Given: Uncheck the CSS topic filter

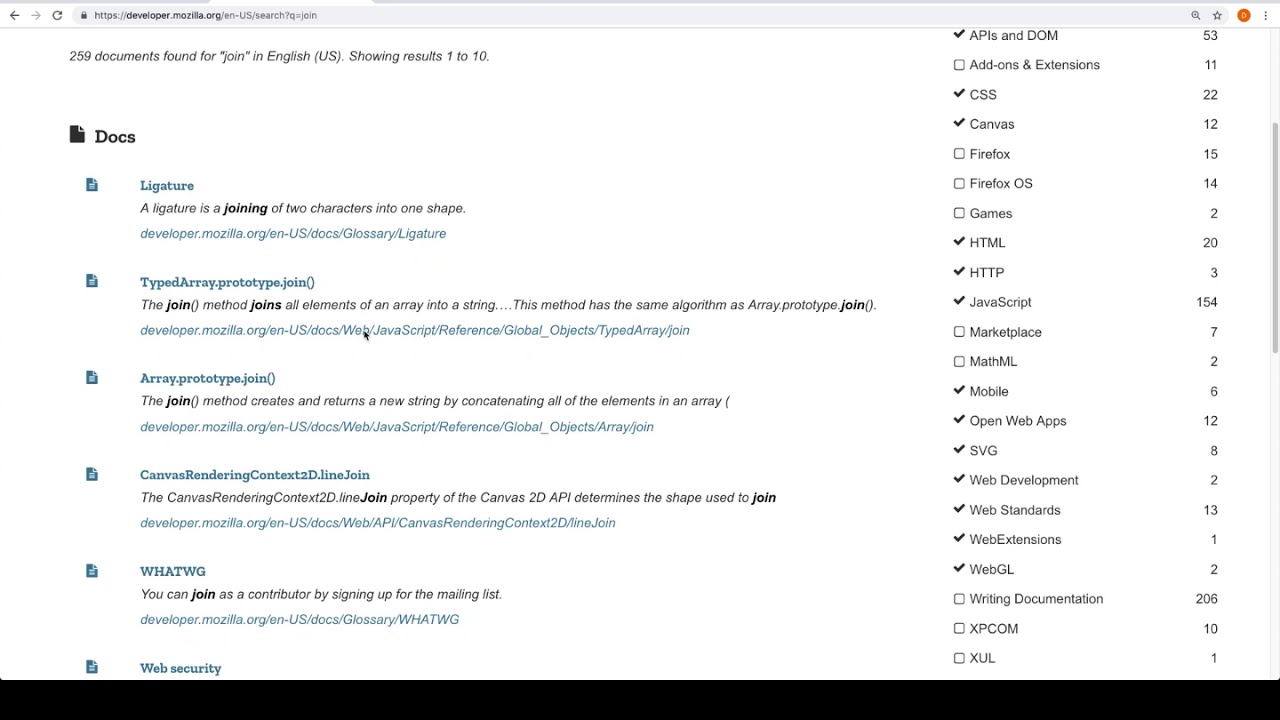Looking at the screenshot, I should click(959, 94).
